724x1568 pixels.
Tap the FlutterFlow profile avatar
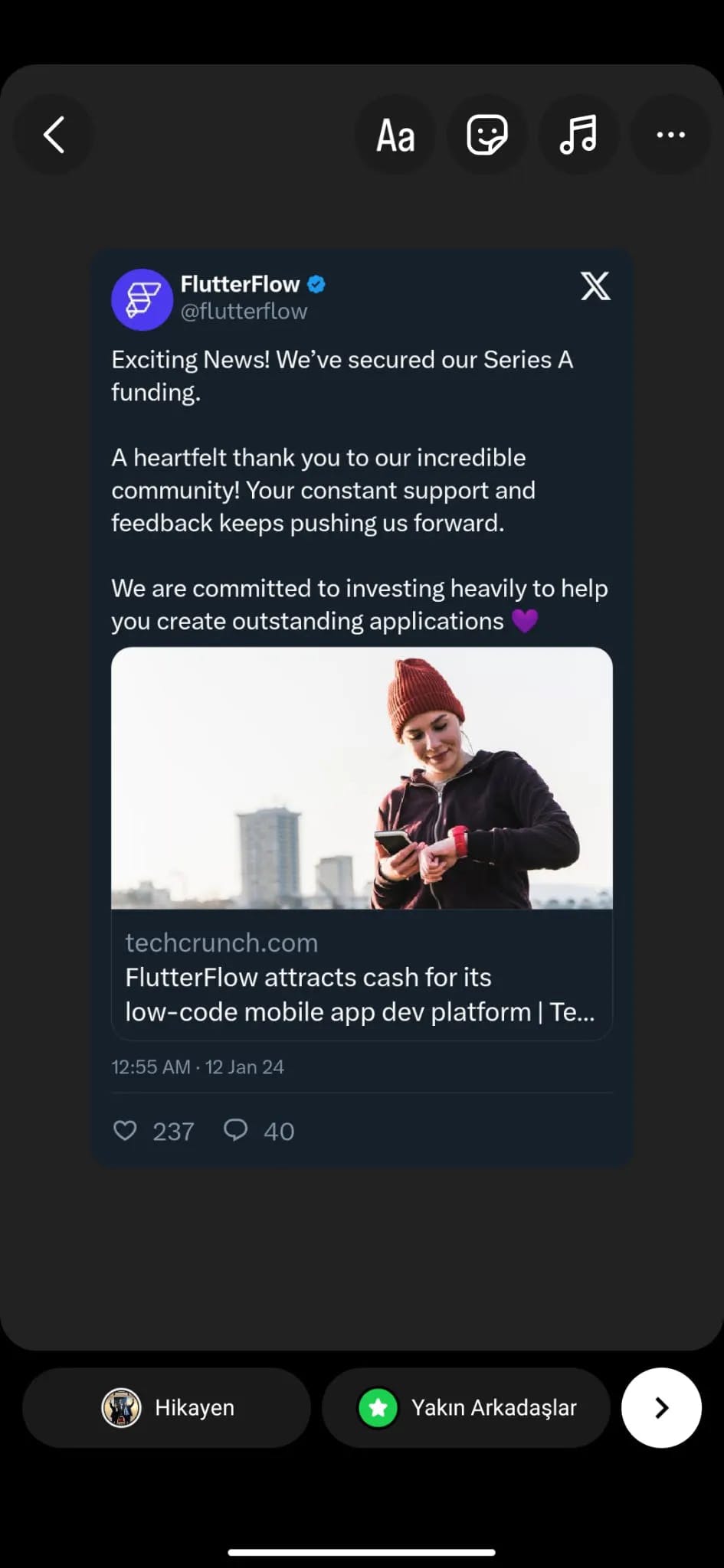tap(143, 299)
